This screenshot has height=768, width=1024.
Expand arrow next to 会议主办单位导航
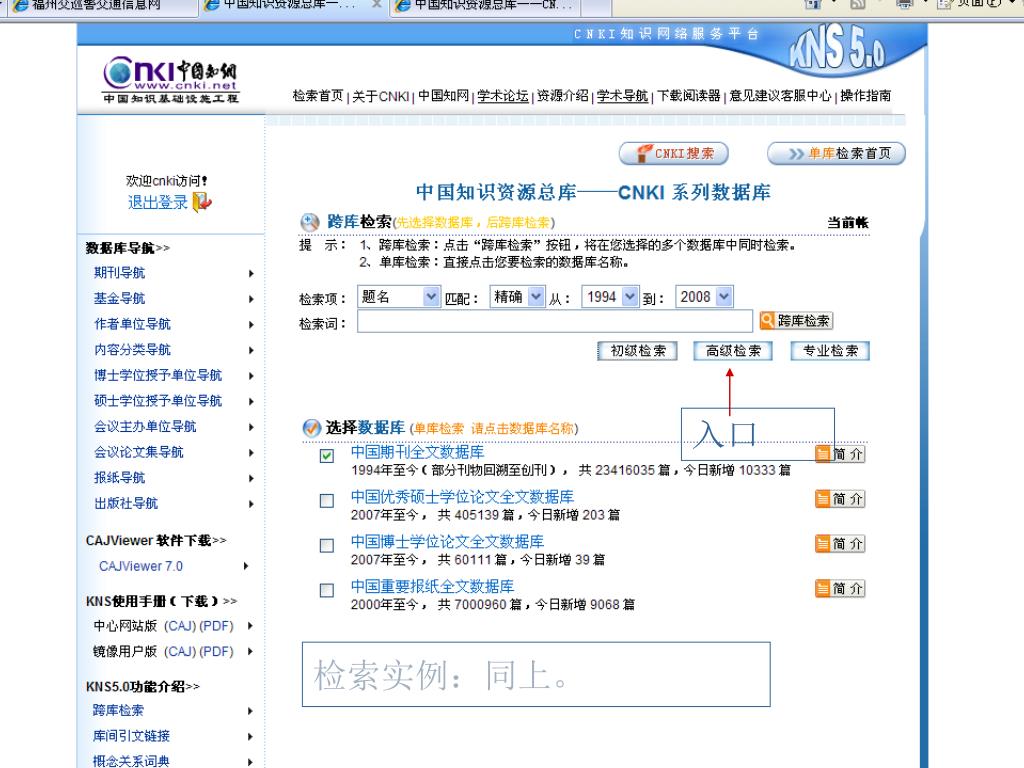[251, 427]
